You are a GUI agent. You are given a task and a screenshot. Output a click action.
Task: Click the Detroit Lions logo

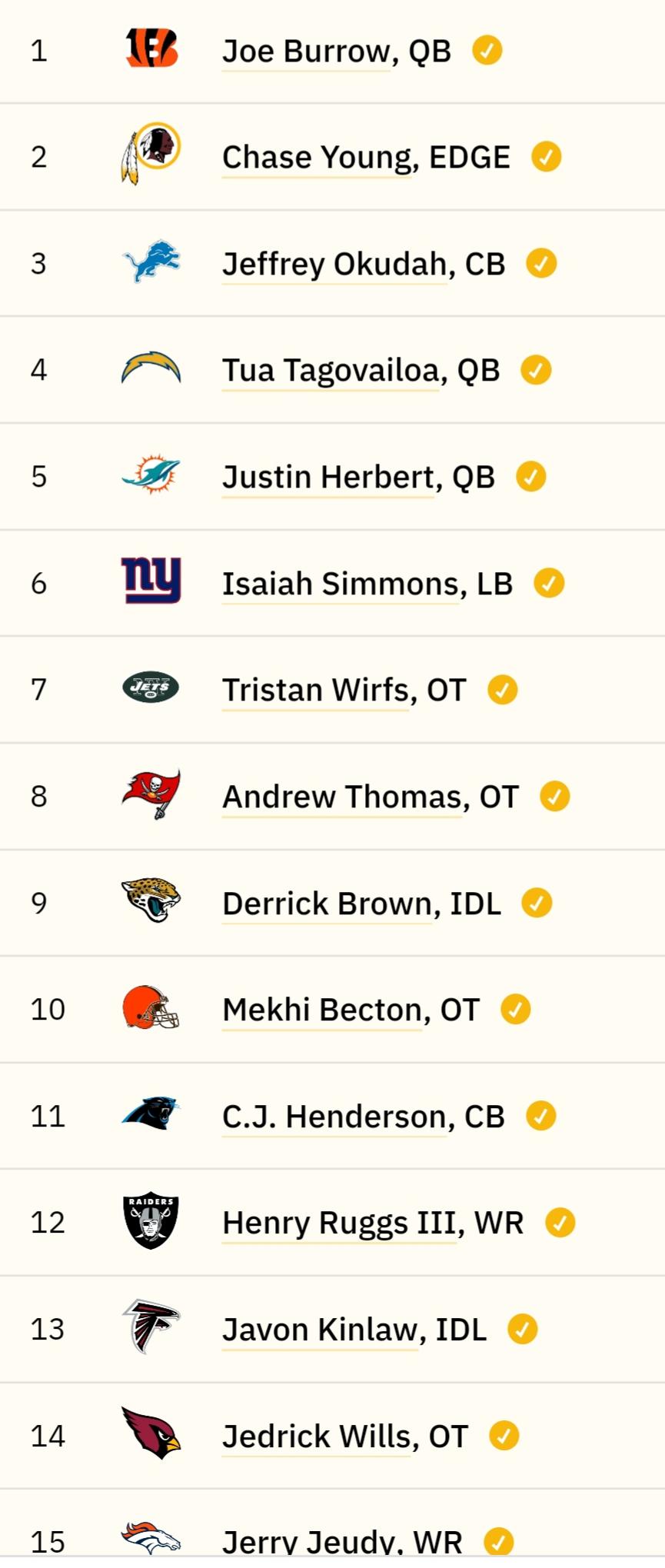coord(151,261)
